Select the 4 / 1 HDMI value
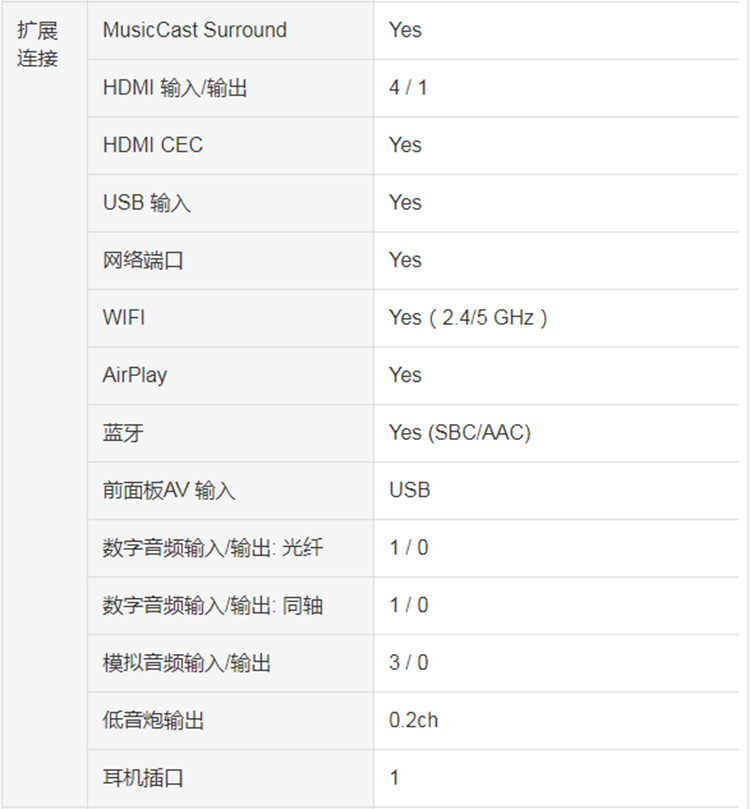 click(408, 88)
